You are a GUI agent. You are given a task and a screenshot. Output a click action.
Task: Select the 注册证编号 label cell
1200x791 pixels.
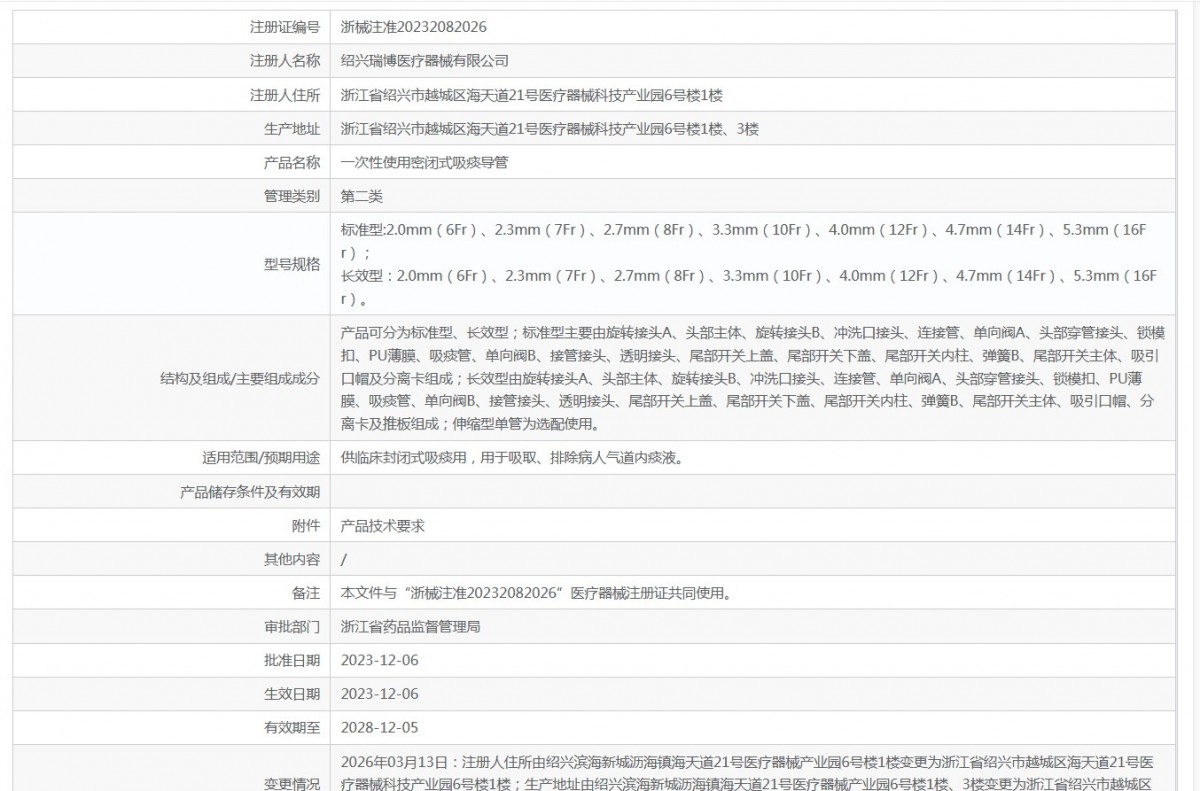(x=284, y=27)
